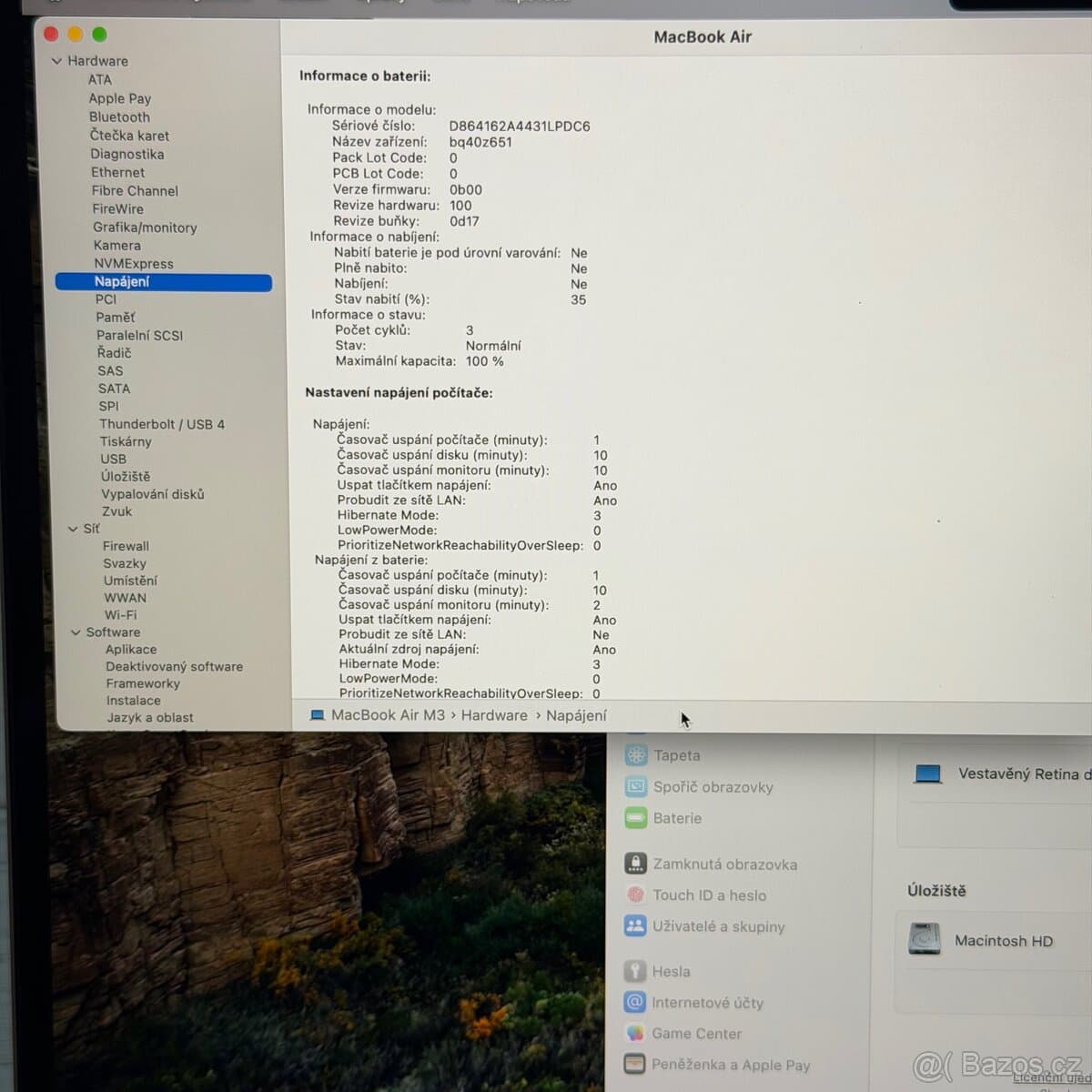Image resolution: width=1092 pixels, height=1092 pixels.
Task: Collapse the Hardware tree section
Action: pyautogui.click(x=56, y=61)
